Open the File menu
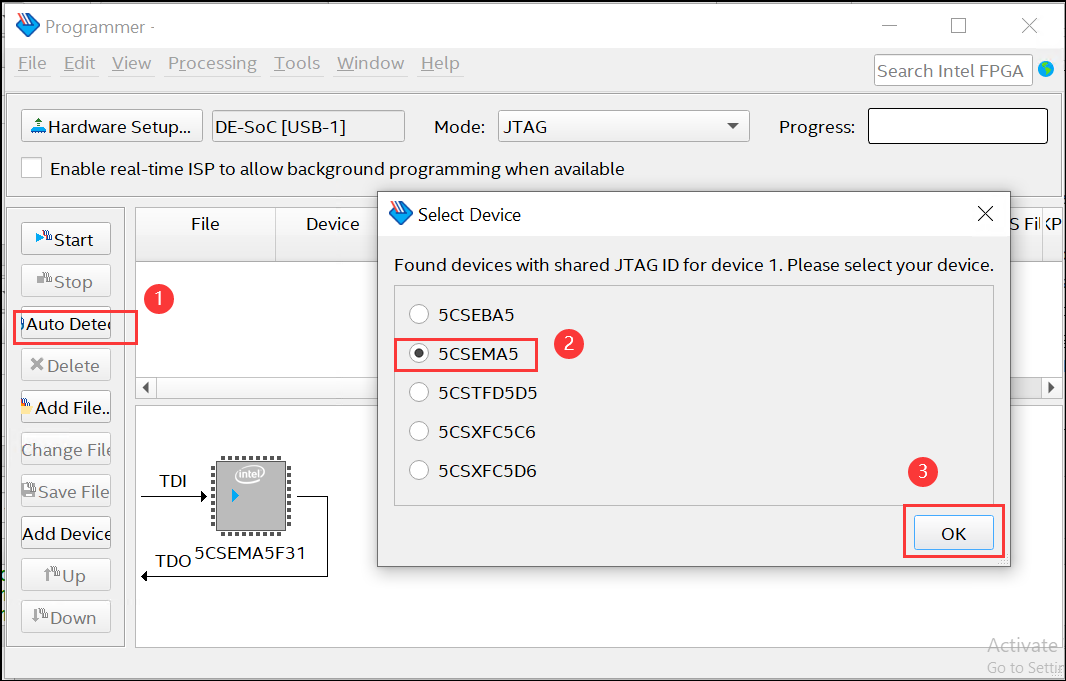This screenshot has height=681, width=1066. point(32,63)
